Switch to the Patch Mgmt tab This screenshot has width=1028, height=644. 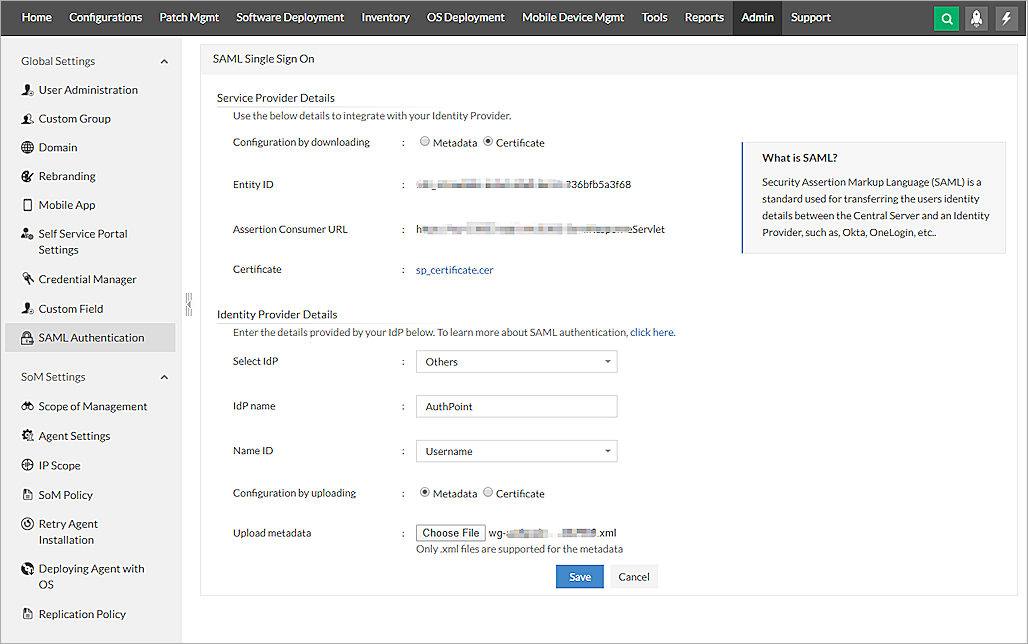pyautogui.click(x=189, y=17)
